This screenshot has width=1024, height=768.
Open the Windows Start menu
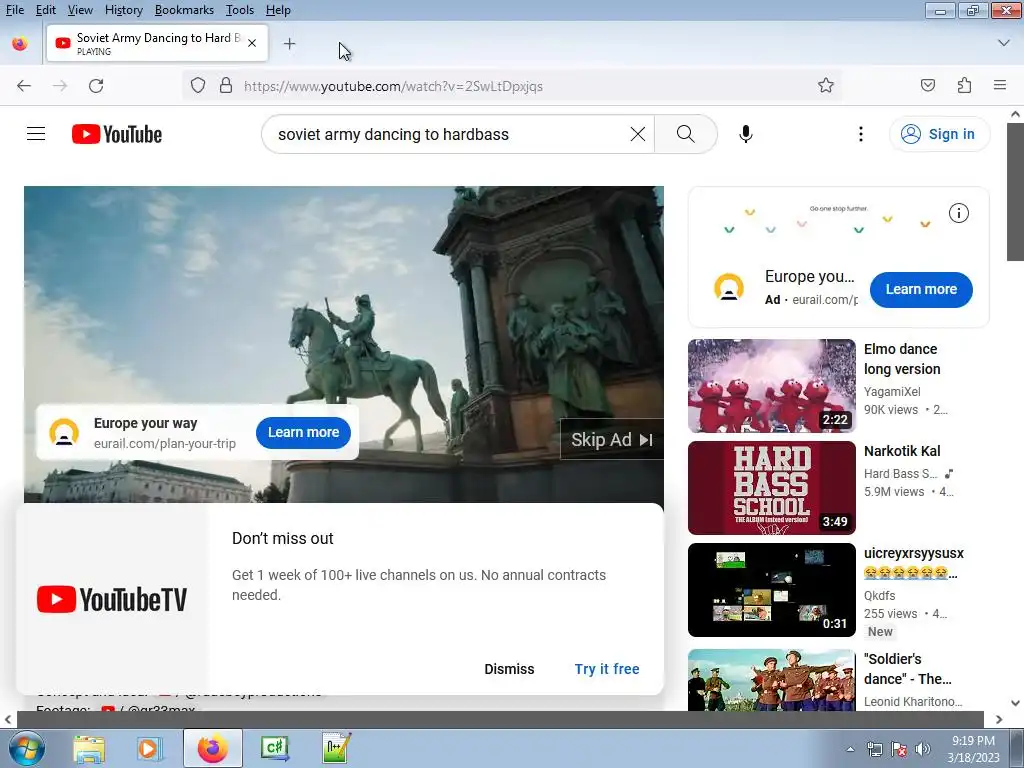tap(27, 748)
